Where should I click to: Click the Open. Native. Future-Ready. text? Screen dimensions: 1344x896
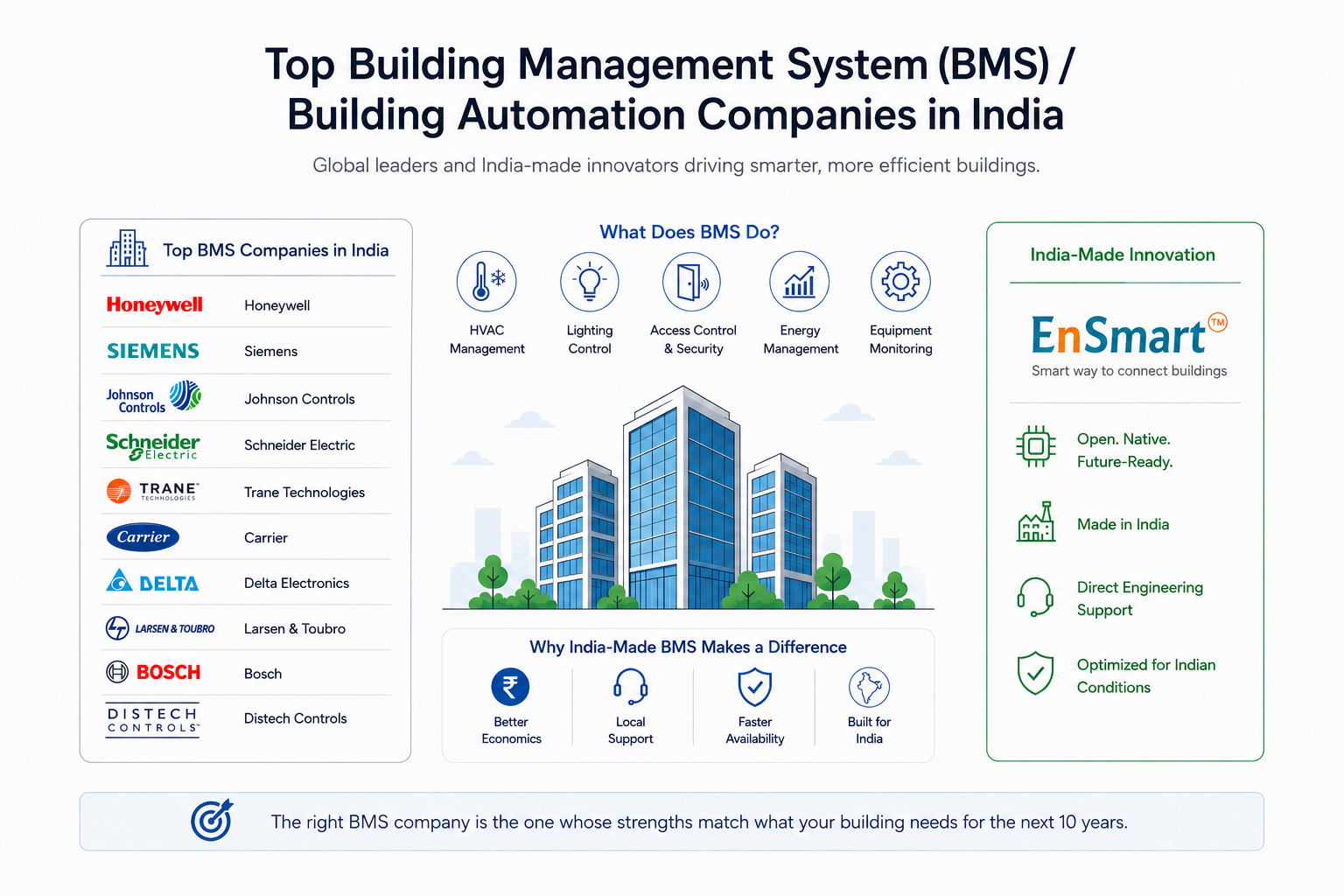[x=1124, y=451]
